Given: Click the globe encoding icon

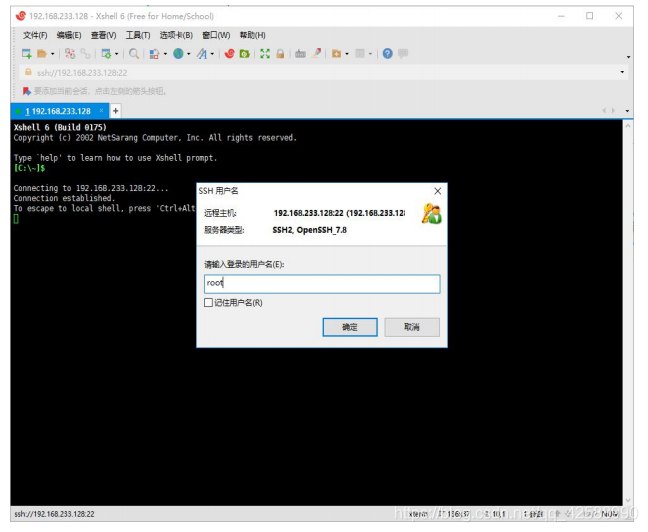Looking at the screenshot, I should click(x=178, y=53).
